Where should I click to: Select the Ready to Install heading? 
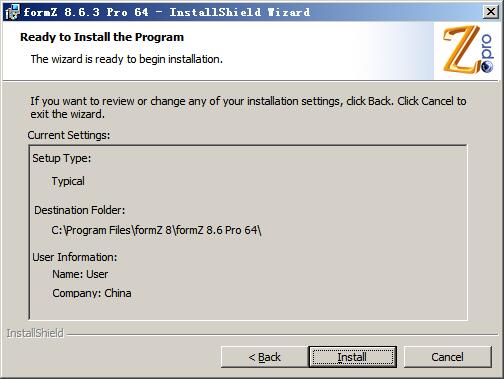tap(102, 37)
